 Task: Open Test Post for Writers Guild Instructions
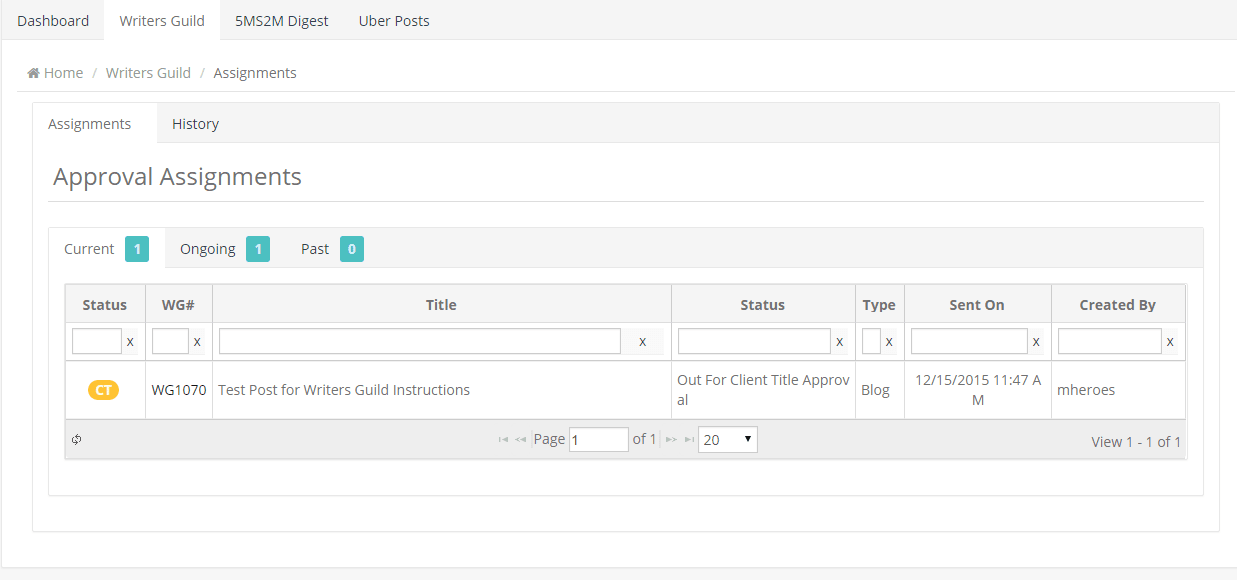coord(344,390)
